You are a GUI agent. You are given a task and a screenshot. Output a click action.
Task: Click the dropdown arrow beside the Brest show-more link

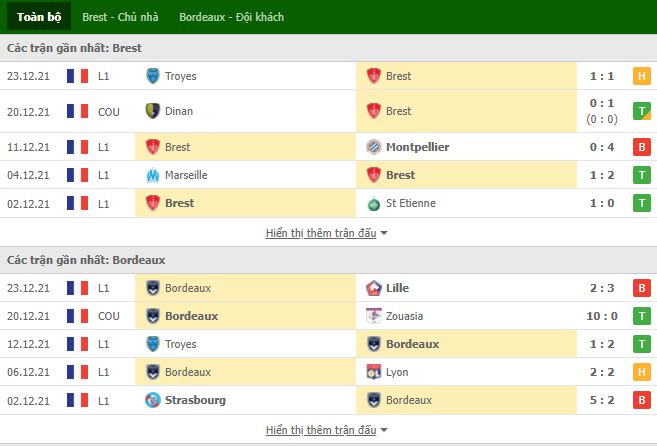384,233
